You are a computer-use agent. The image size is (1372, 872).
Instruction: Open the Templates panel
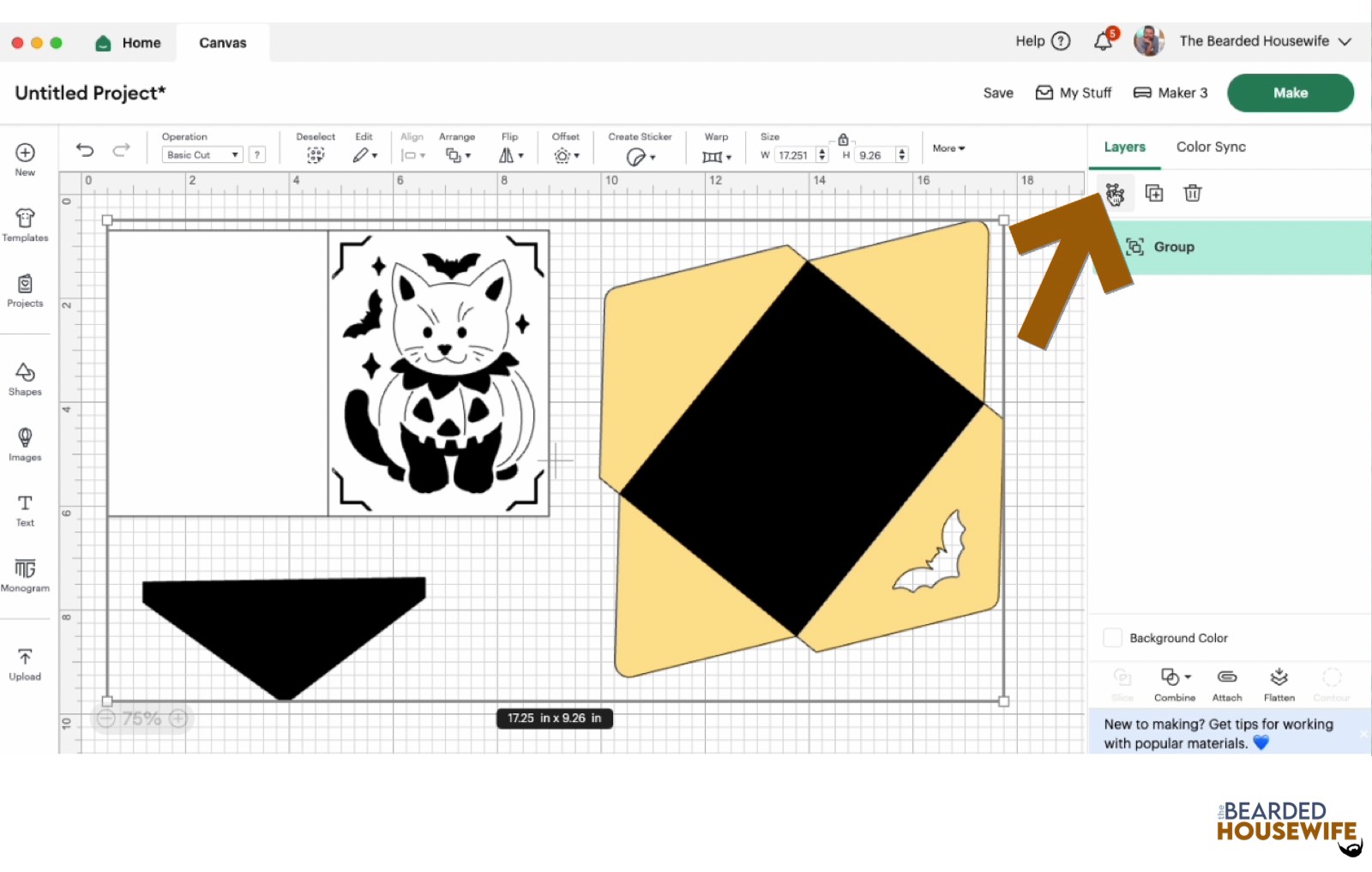25,225
